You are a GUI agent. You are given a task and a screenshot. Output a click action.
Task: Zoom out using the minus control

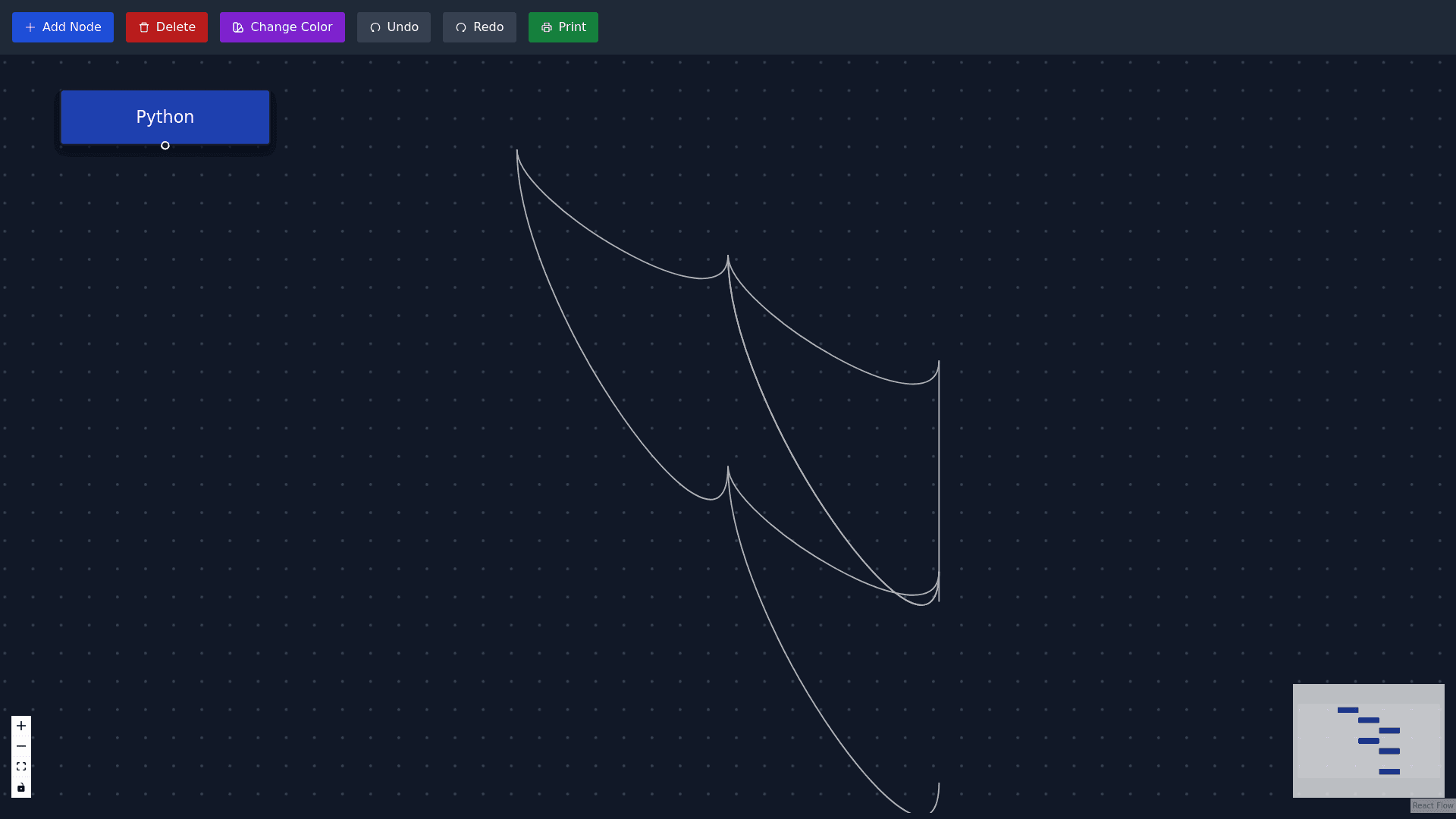pos(21,746)
